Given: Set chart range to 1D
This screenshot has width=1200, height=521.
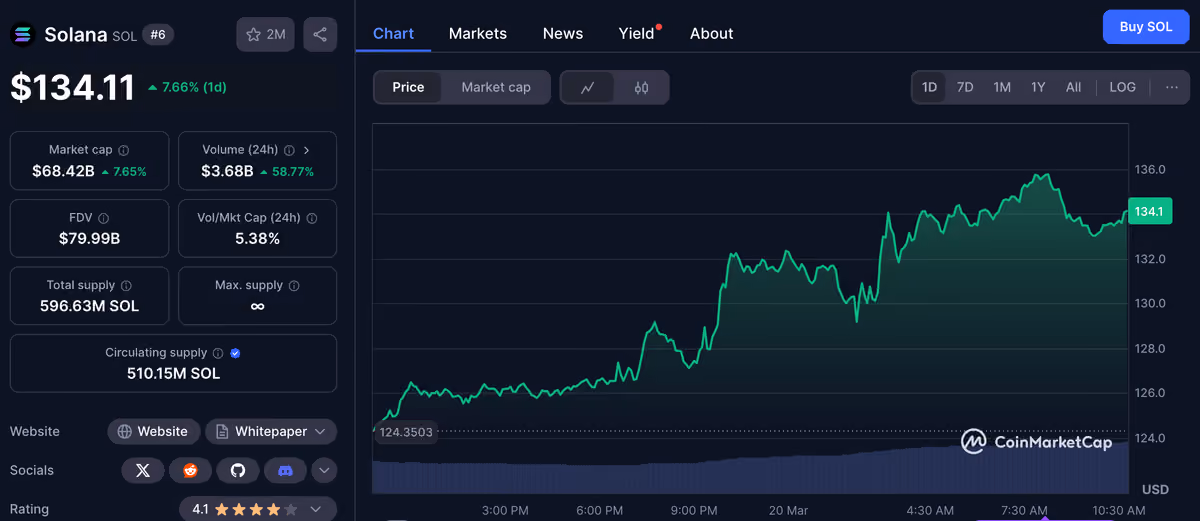Looking at the screenshot, I should (929, 87).
